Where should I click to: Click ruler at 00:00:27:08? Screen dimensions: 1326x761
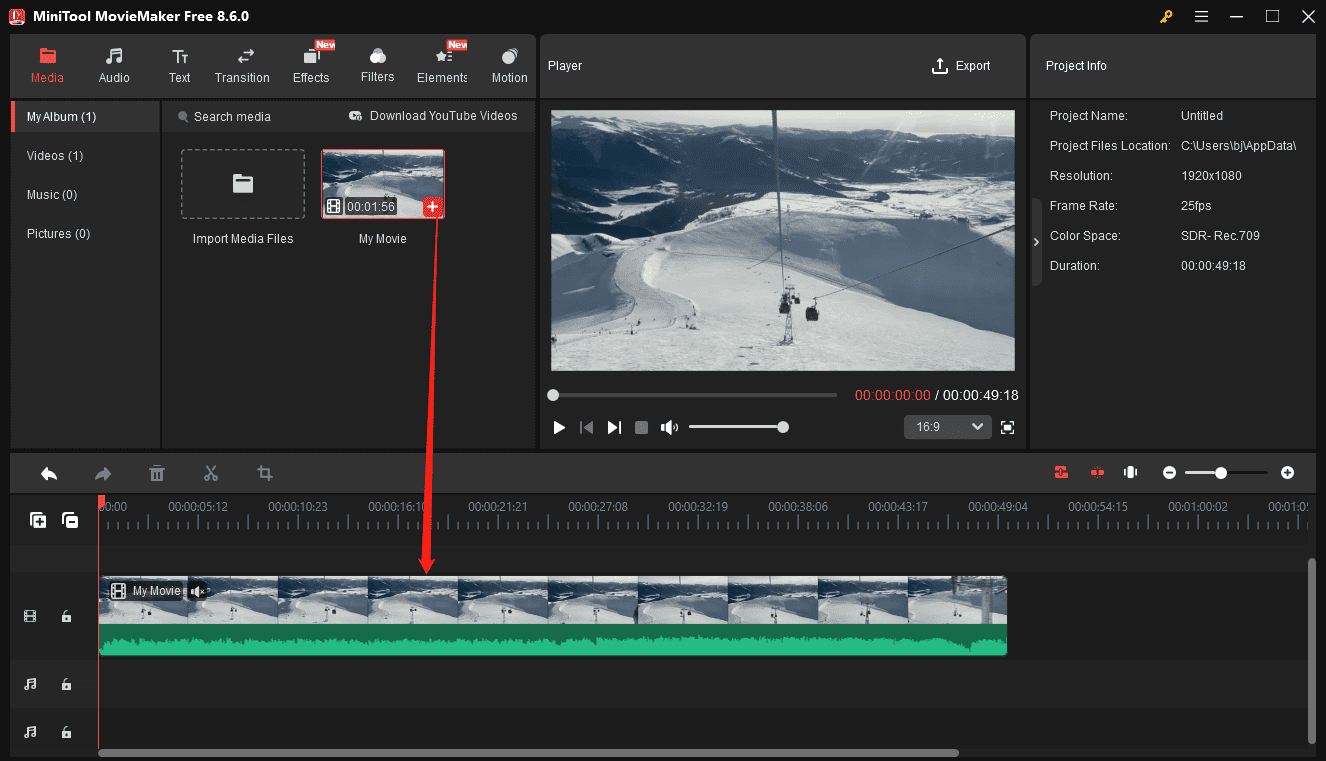pos(598,507)
